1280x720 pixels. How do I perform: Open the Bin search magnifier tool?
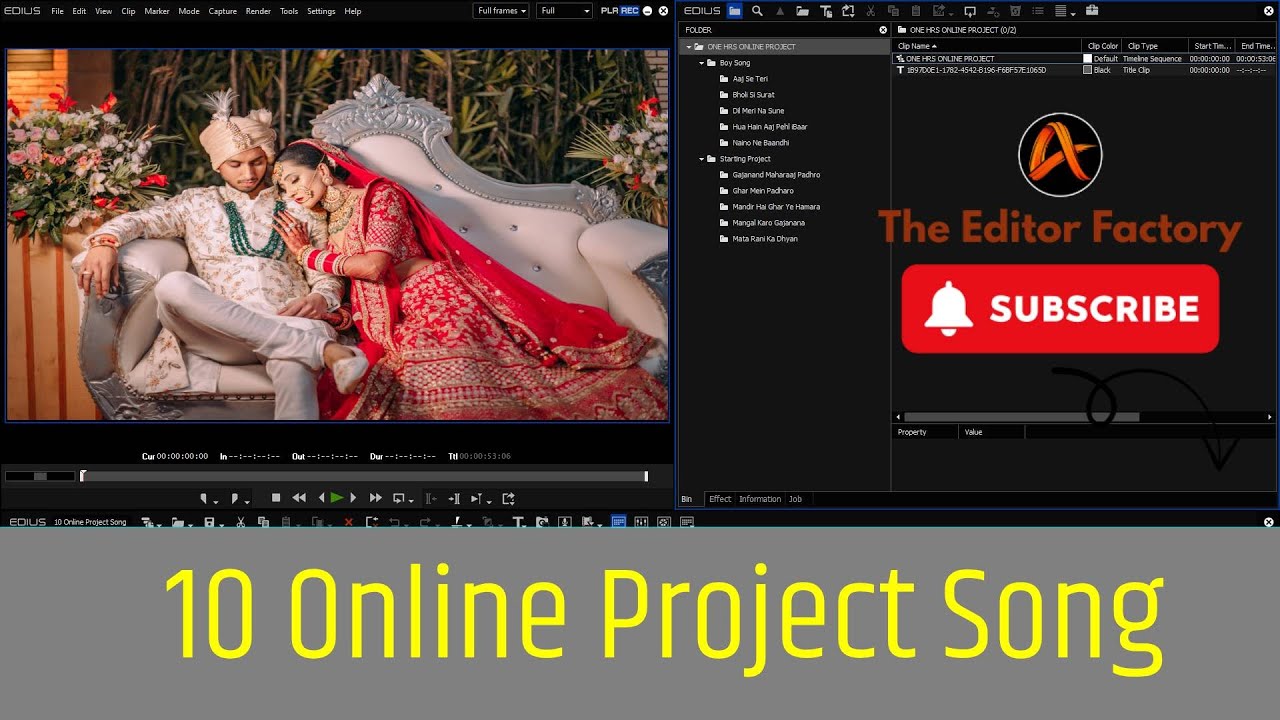point(757,11)
